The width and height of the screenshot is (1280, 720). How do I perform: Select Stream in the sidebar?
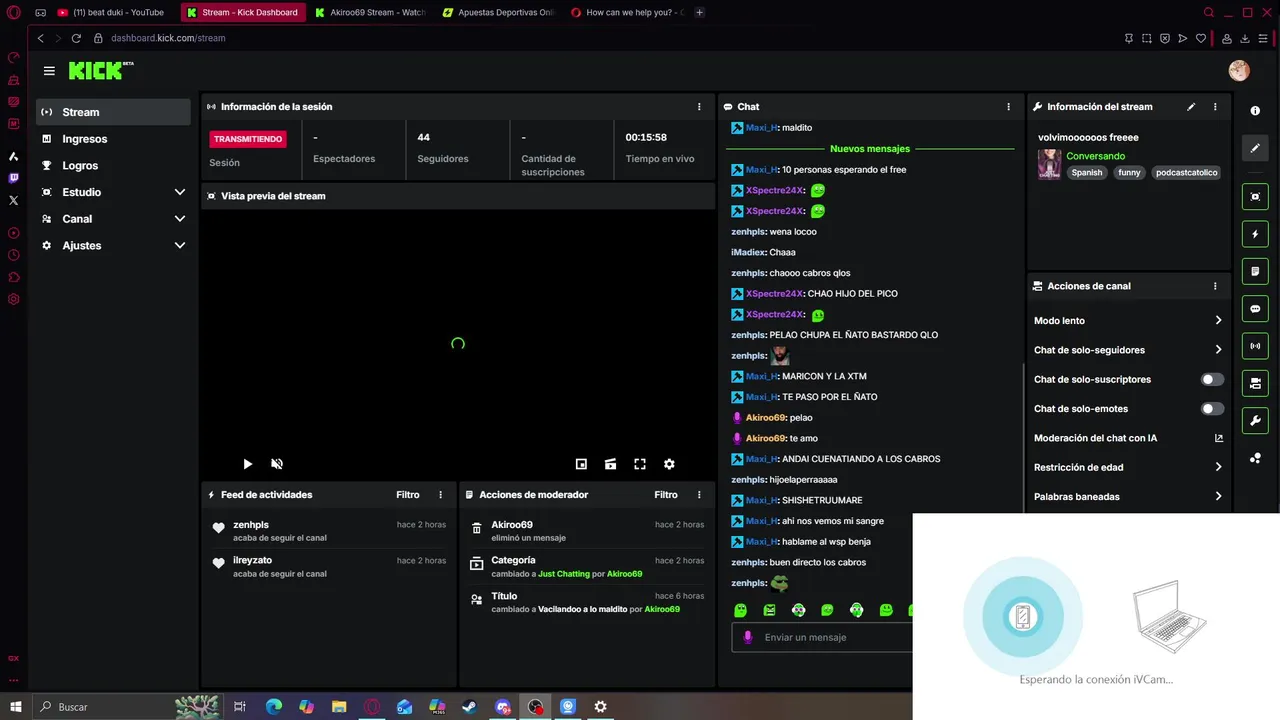tap(113, 112)
